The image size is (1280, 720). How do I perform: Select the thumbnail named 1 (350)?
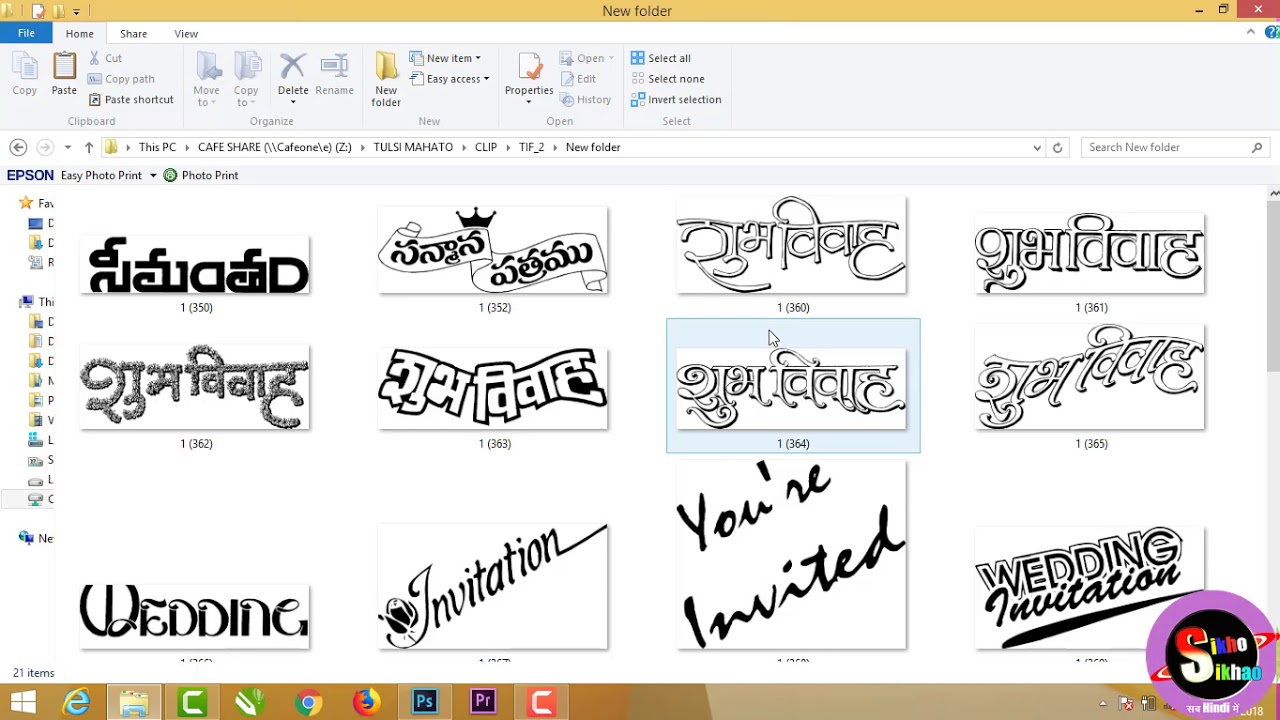[x=196, y=265]
